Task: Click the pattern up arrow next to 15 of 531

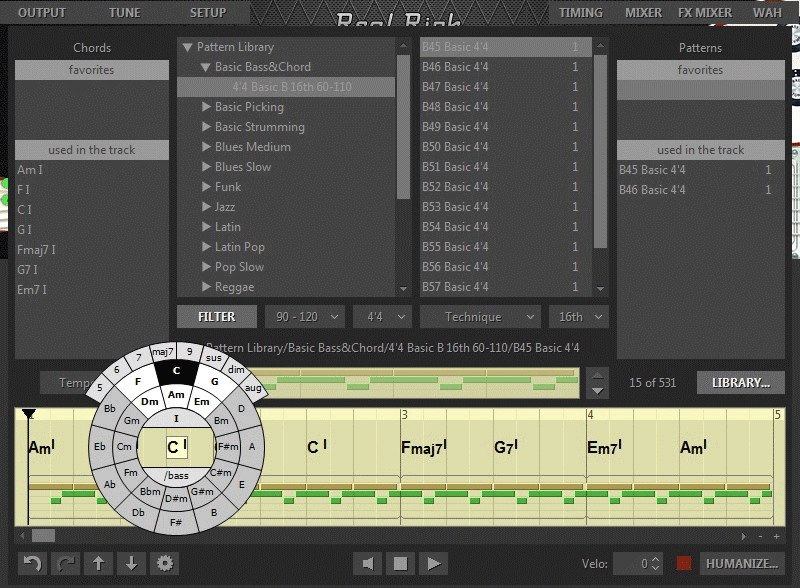Action: click(x=597, y=376)
